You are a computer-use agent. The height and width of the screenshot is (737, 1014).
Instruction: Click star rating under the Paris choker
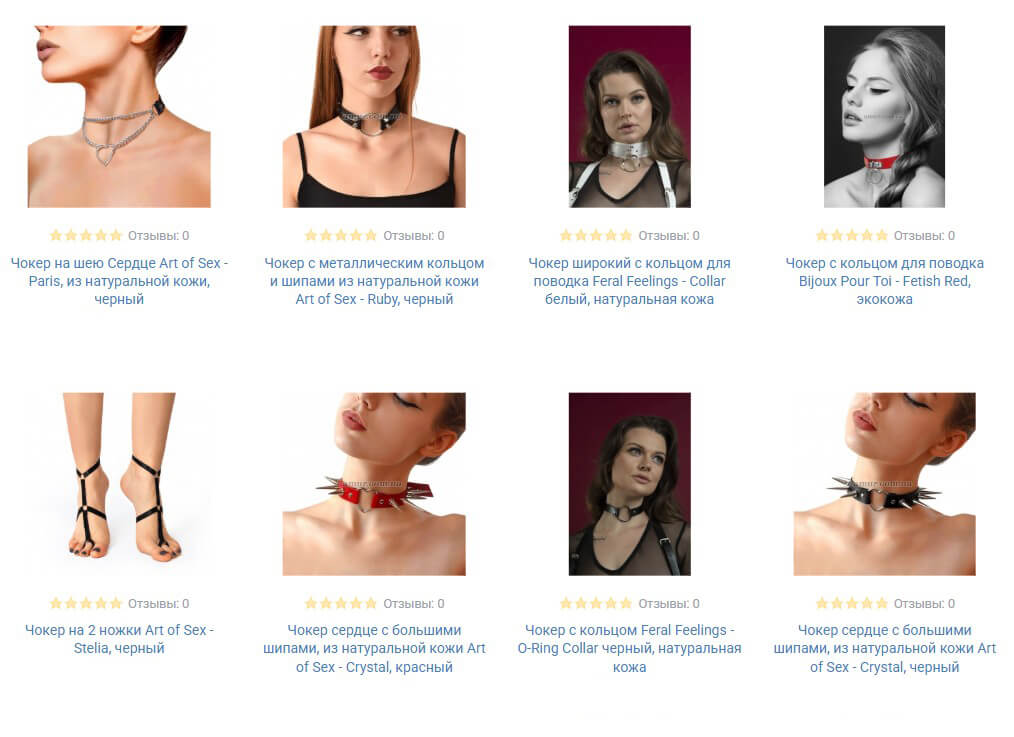[x=85, y=235]
